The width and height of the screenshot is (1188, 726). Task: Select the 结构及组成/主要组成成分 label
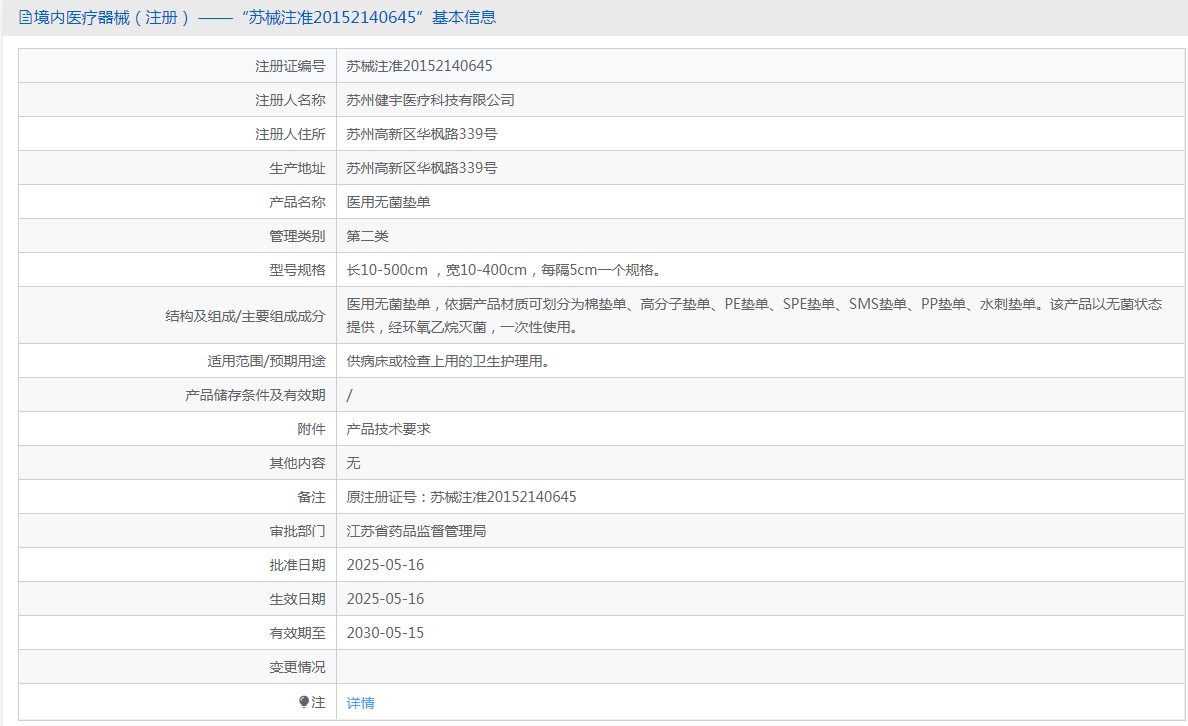click(x=245, y=316)
